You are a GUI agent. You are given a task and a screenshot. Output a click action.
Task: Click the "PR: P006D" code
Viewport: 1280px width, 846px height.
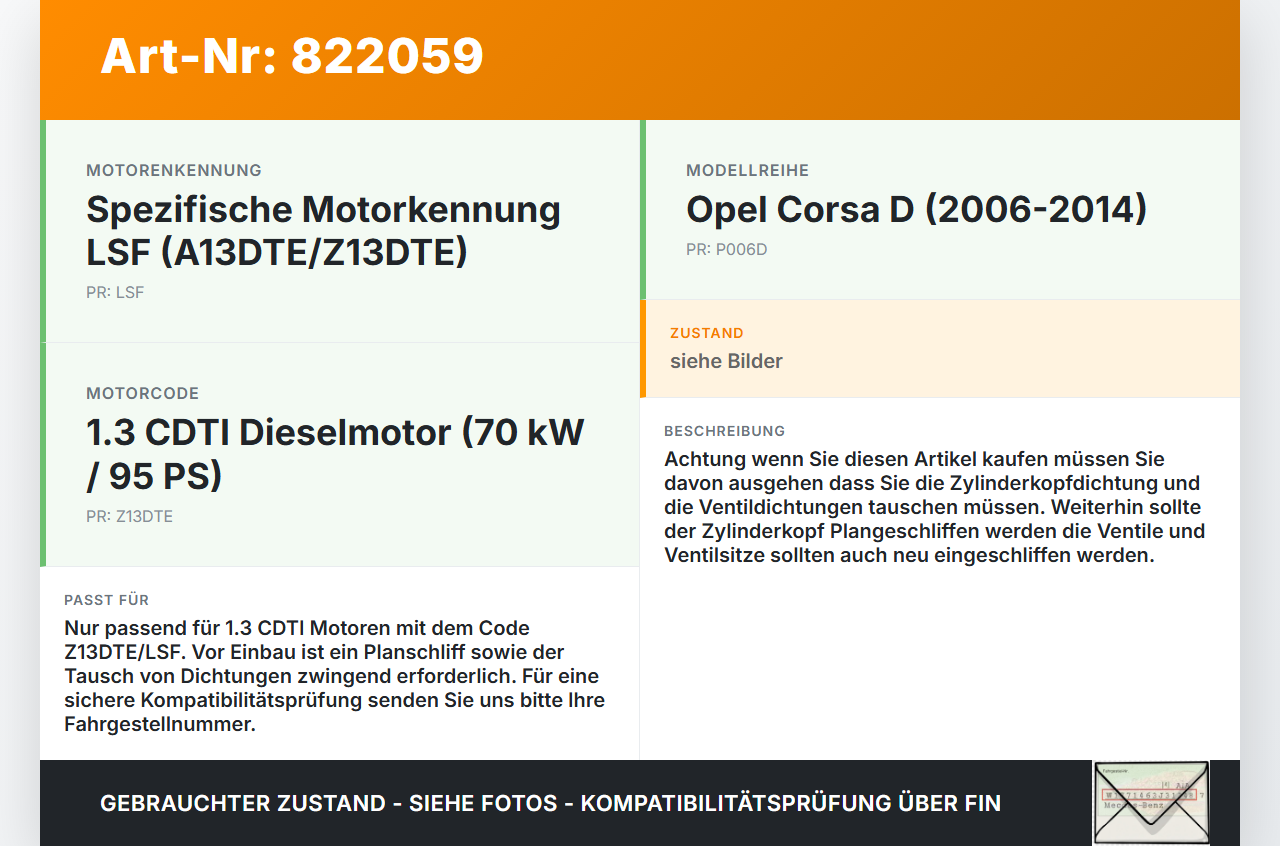coord(727,250)
